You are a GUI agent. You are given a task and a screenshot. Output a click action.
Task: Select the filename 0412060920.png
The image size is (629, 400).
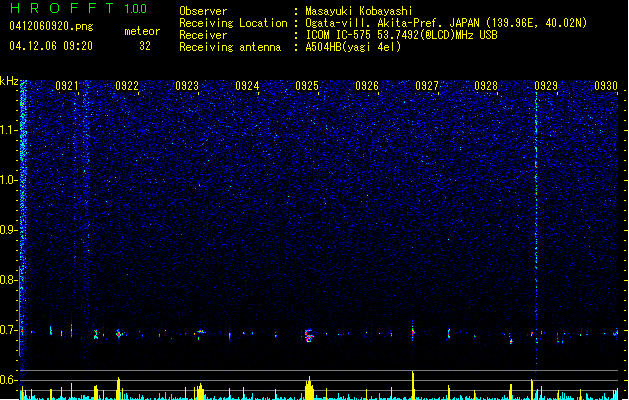point(51,26)
